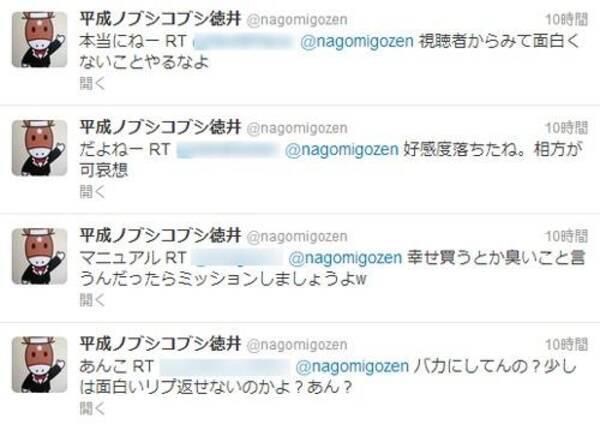Open the @nagomigozen mention in the だよねー tweet
The height and width of the screenshot is (430, 600).
[x=342, y=150]
